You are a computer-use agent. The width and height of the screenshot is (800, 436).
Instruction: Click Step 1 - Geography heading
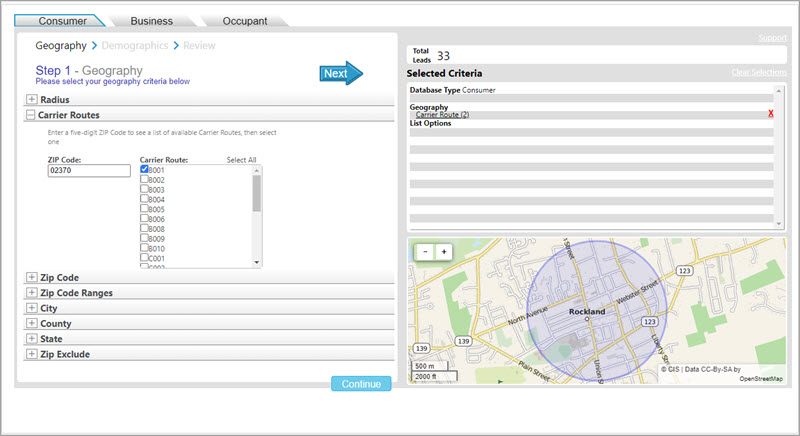pyautogui.click(x=89, y=70)
